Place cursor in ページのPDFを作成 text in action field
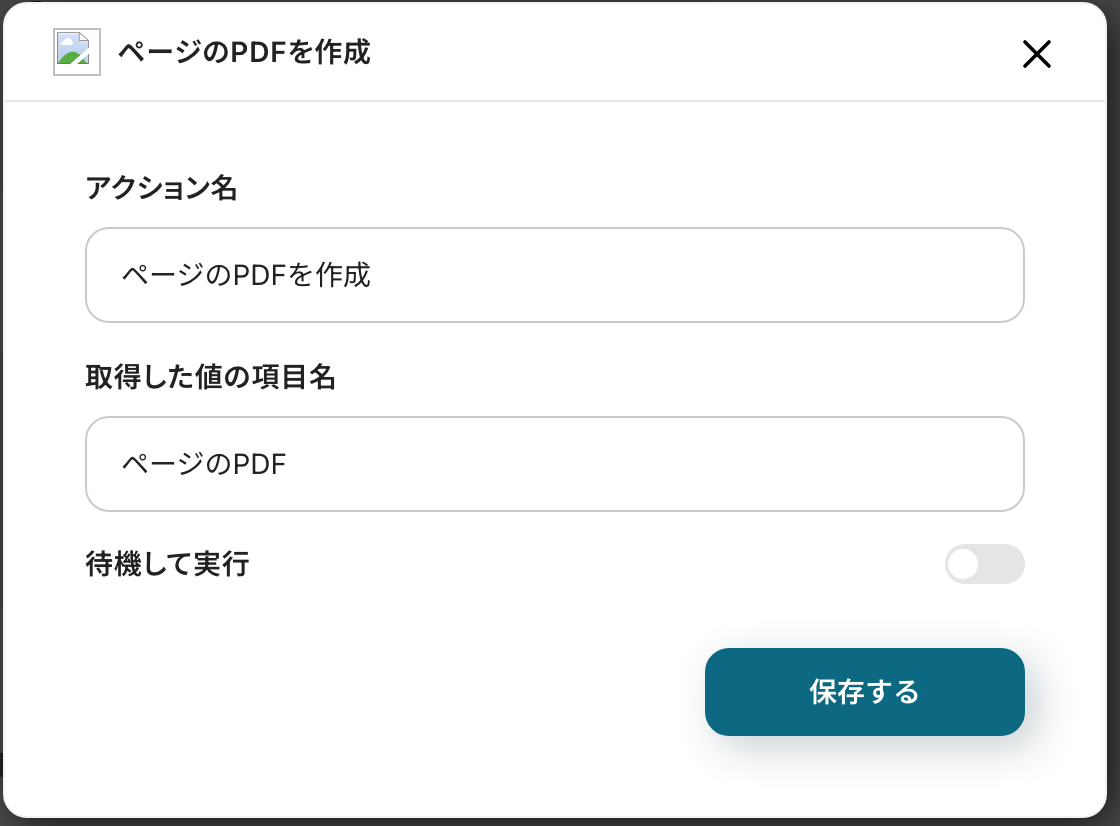The width and height of the screenshot is (1120, 826). [x=246, y=275]
